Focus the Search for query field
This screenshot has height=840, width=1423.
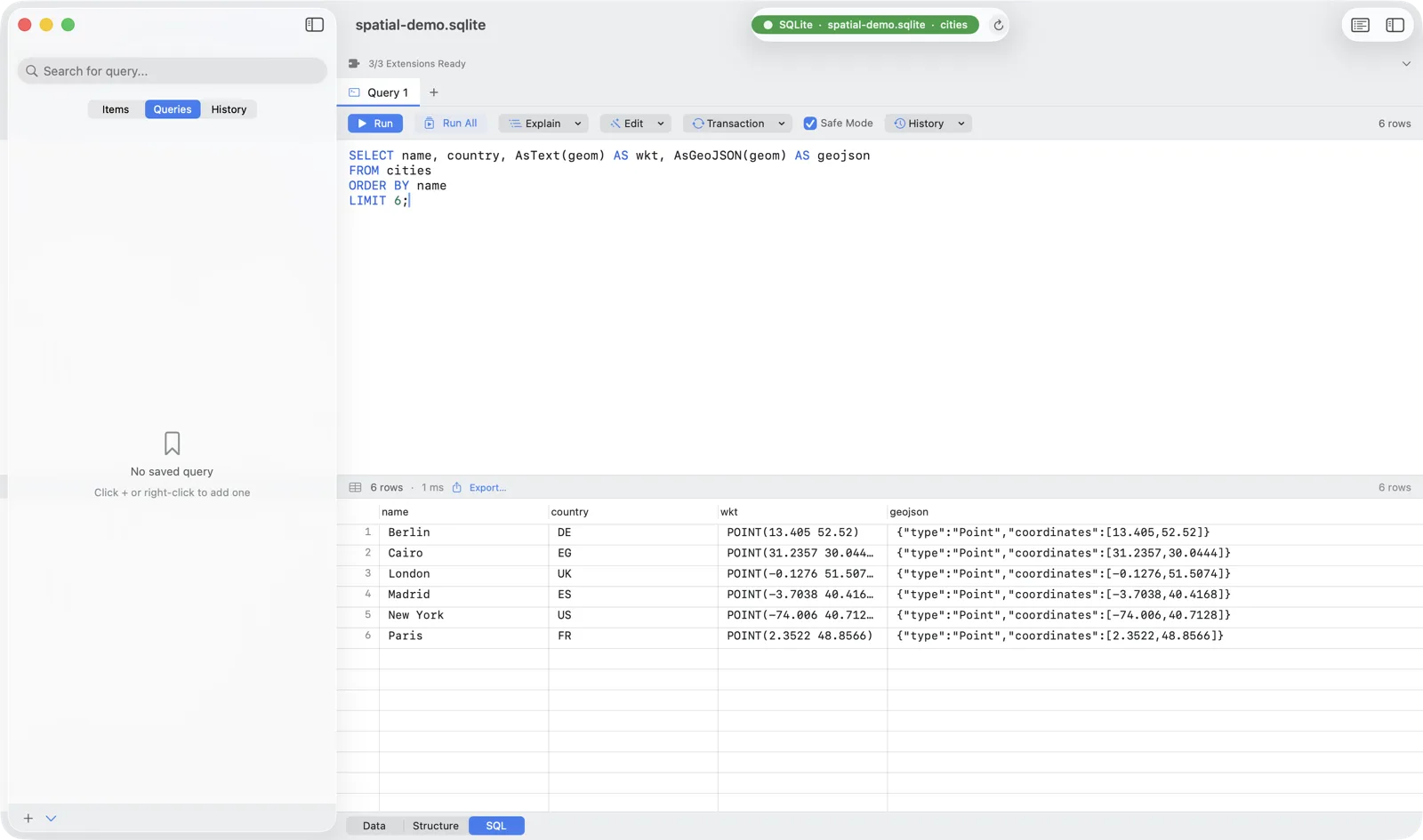click(x=173, y=71)
